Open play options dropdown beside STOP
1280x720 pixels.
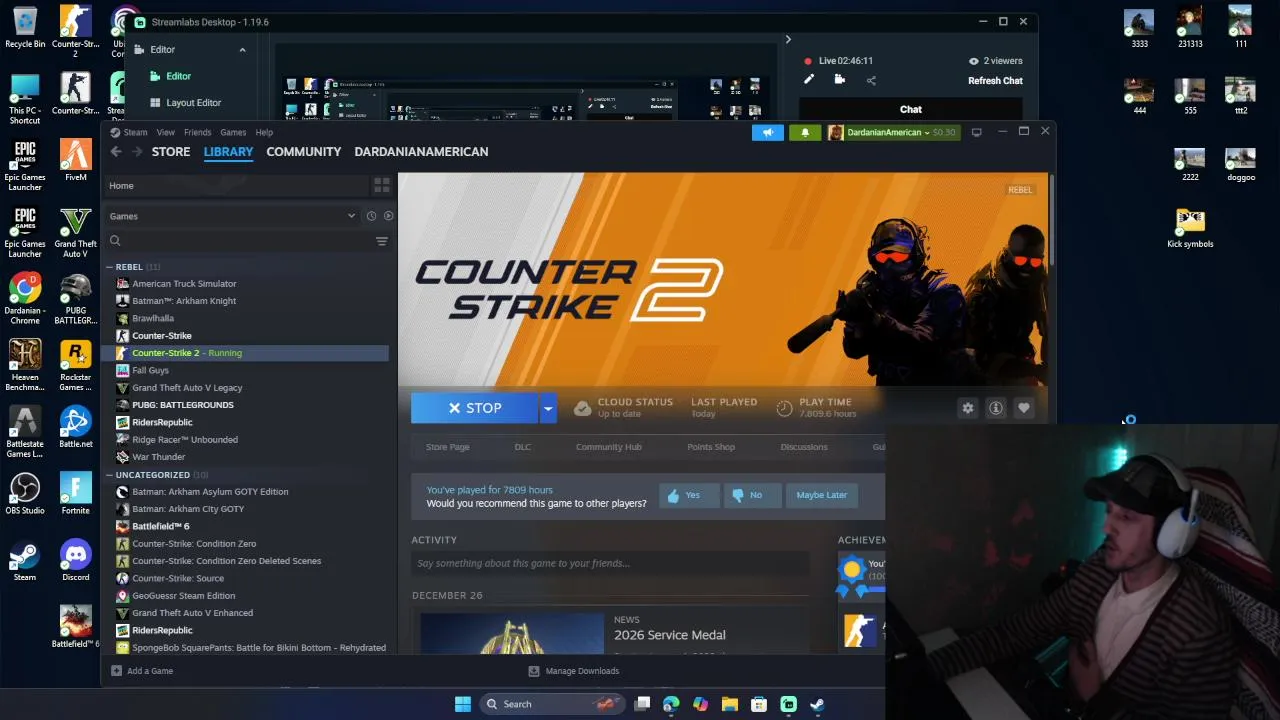click(547, 408)
